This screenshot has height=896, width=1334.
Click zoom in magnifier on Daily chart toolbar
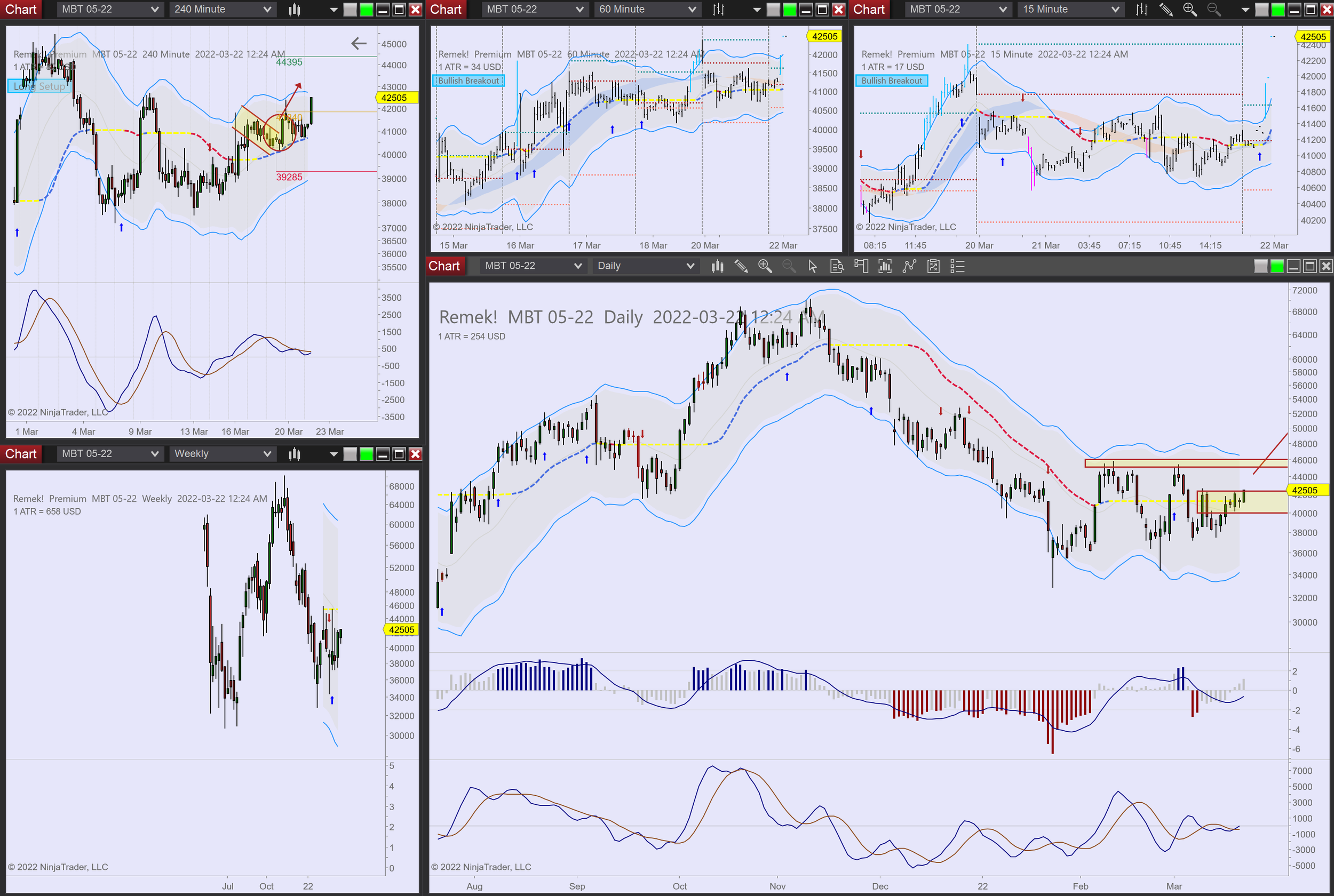pyautogui.click(x=765, y=266)
